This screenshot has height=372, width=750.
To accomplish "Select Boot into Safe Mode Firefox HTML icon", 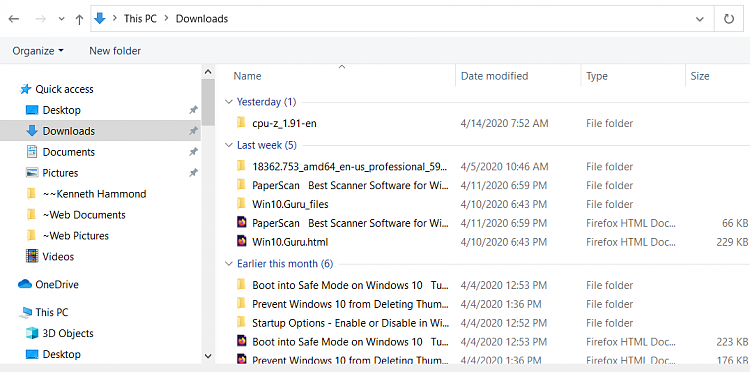I will pos(242,341).
